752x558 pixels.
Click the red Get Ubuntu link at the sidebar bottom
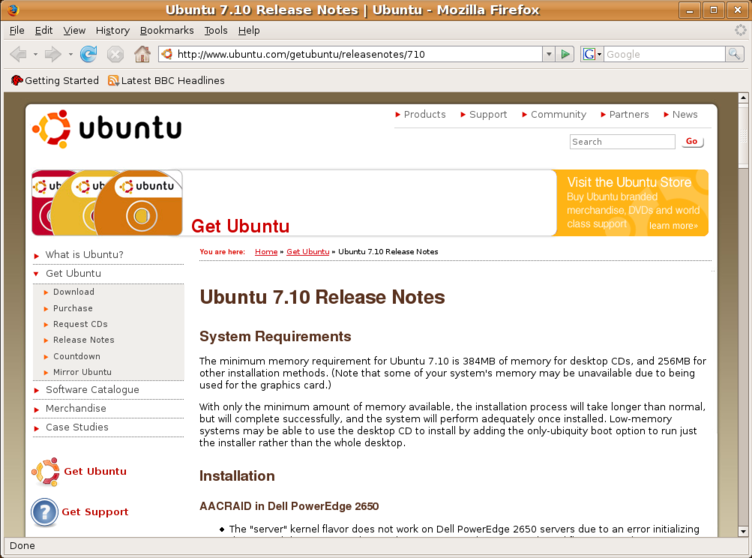(x=95, y=471)
